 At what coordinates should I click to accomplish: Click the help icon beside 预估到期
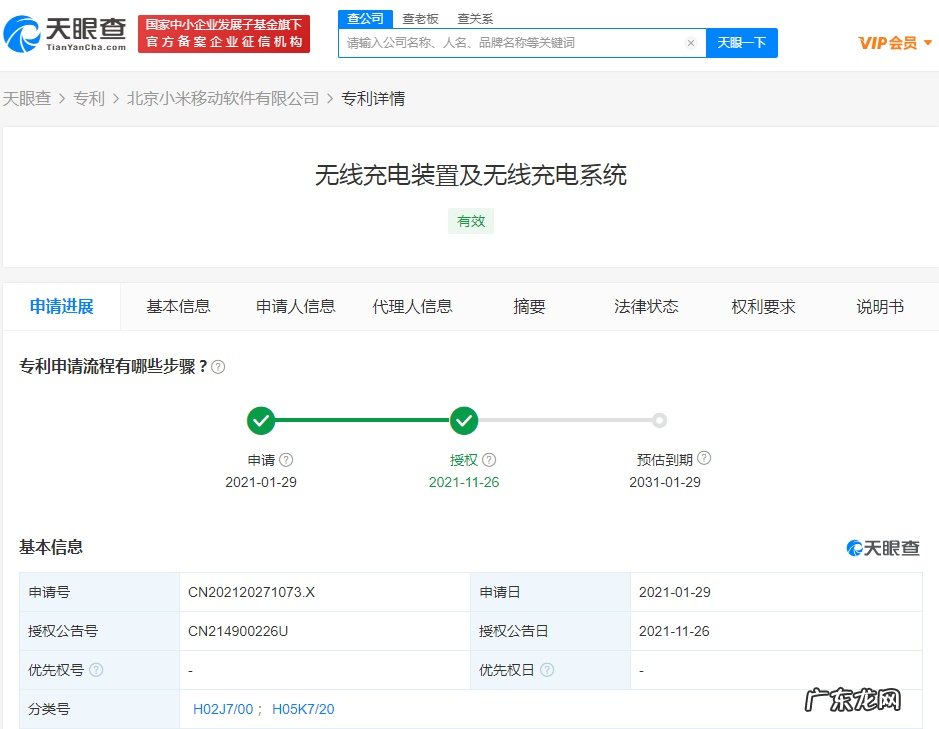pyautogui.click(x=704, y=457)
